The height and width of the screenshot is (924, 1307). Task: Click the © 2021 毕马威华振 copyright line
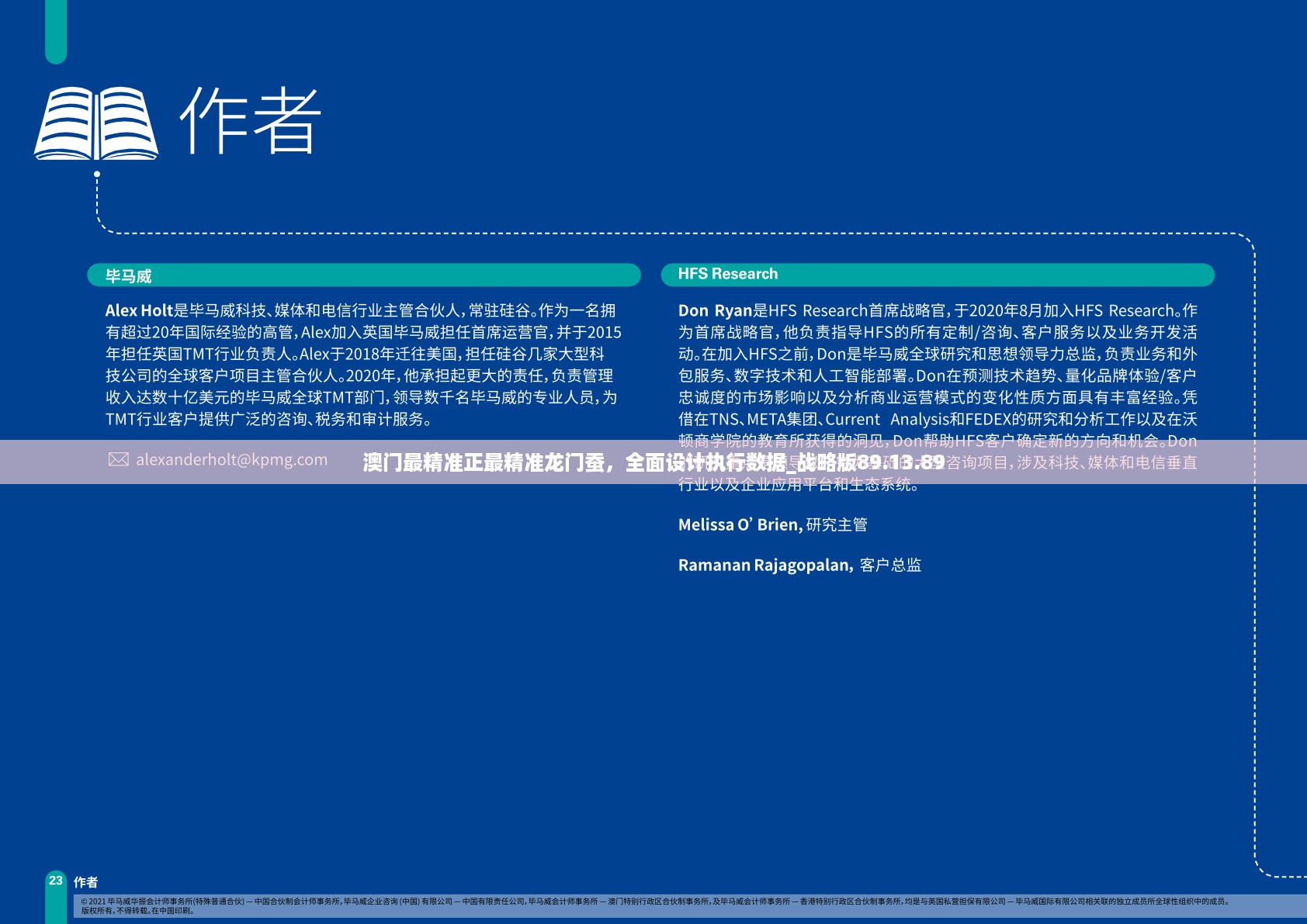pos(655,902)
